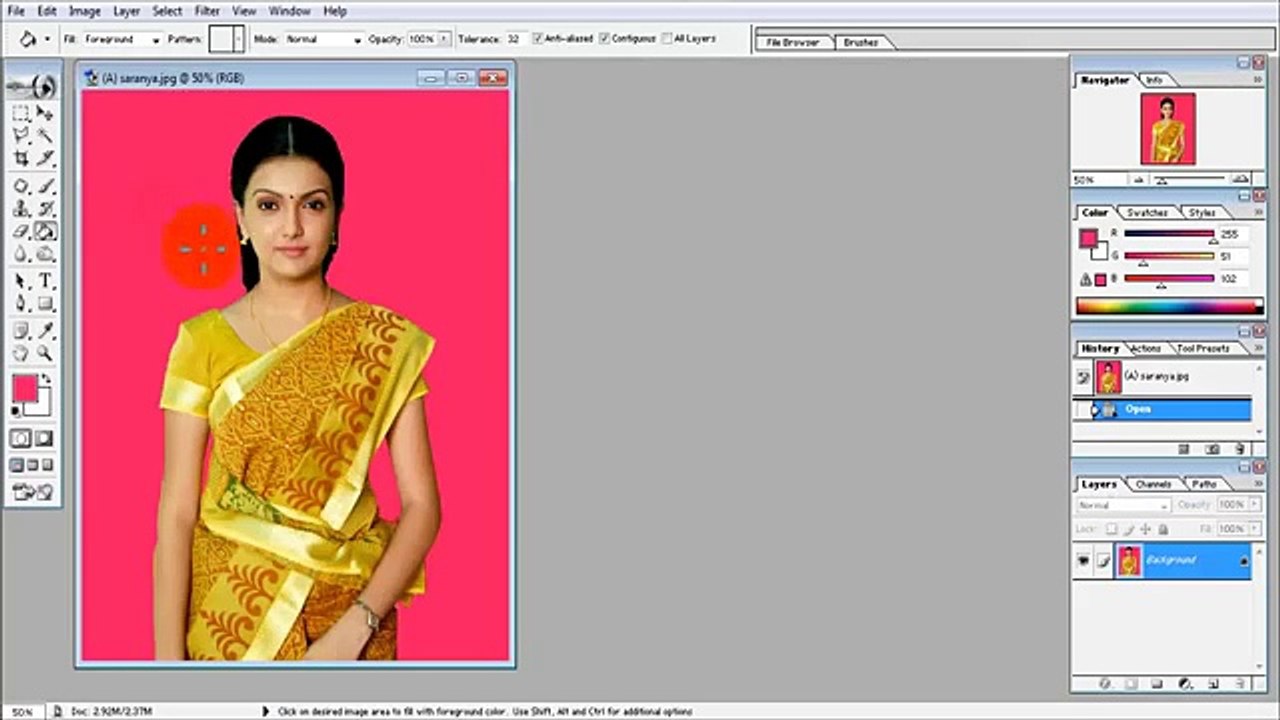Click the Navigator image thumbnail
1280x720 pixels.
point(1168,129)
